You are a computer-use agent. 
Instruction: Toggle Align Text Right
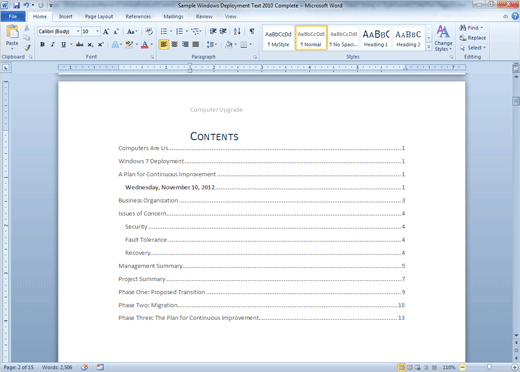click(185, 44)
